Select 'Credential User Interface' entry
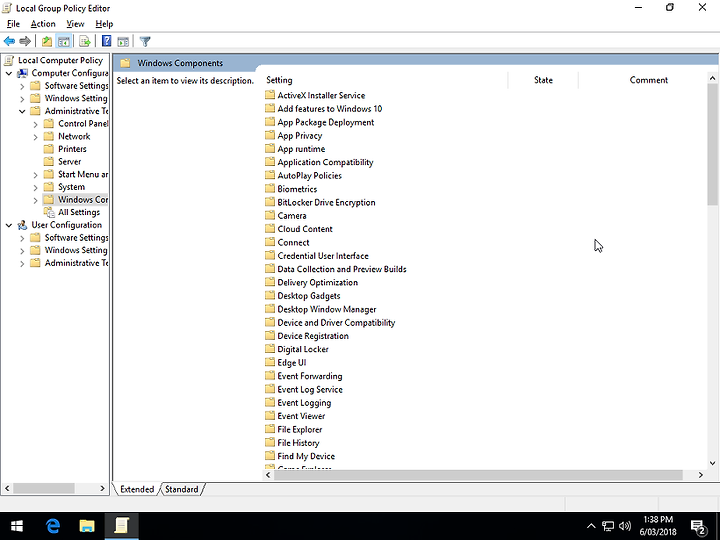 click(x=323, y=256)
